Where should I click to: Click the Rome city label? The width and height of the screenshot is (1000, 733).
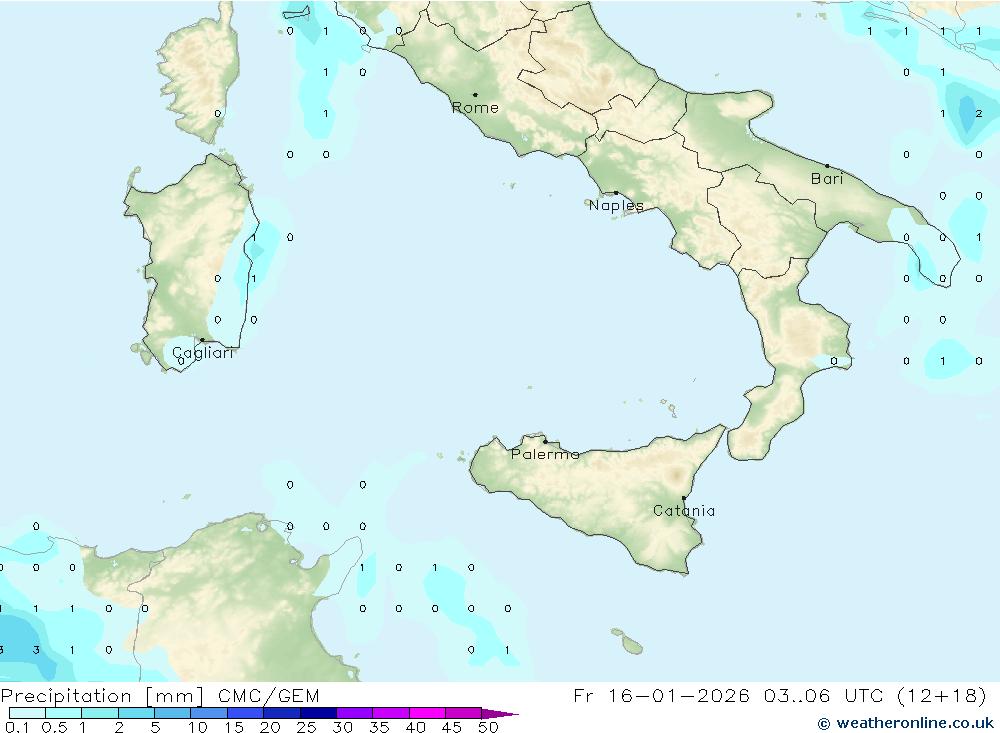(475, 108)
